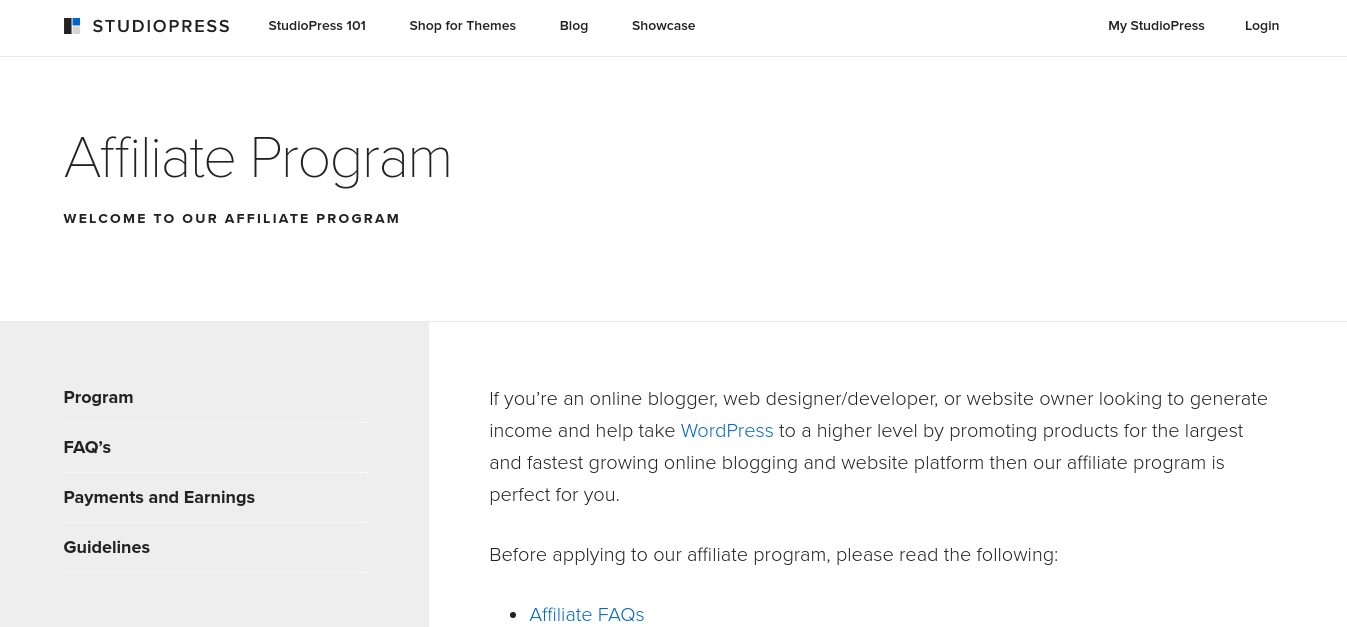Click the Login link
Screen dimensions: 1347x627
(x=1262, y=26)
